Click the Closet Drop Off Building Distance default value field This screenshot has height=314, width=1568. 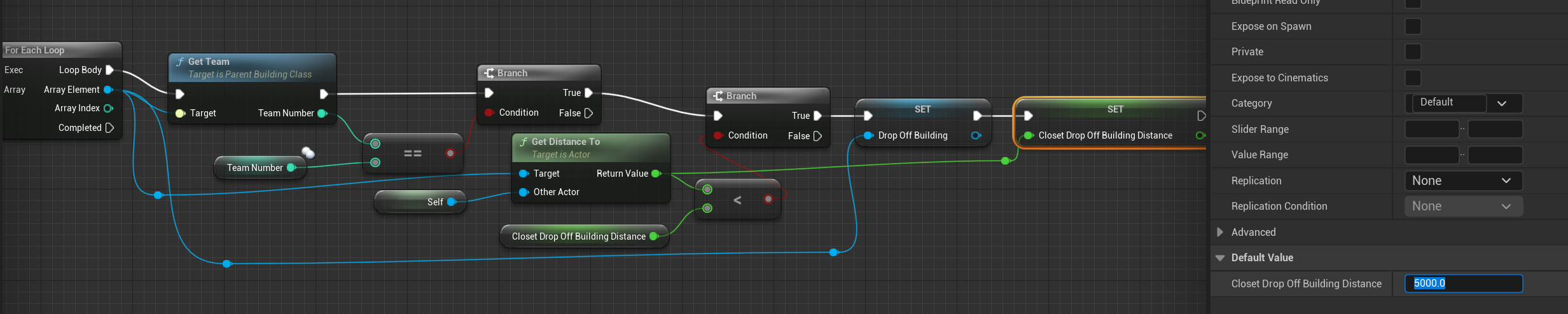(x=1464, y=283)
